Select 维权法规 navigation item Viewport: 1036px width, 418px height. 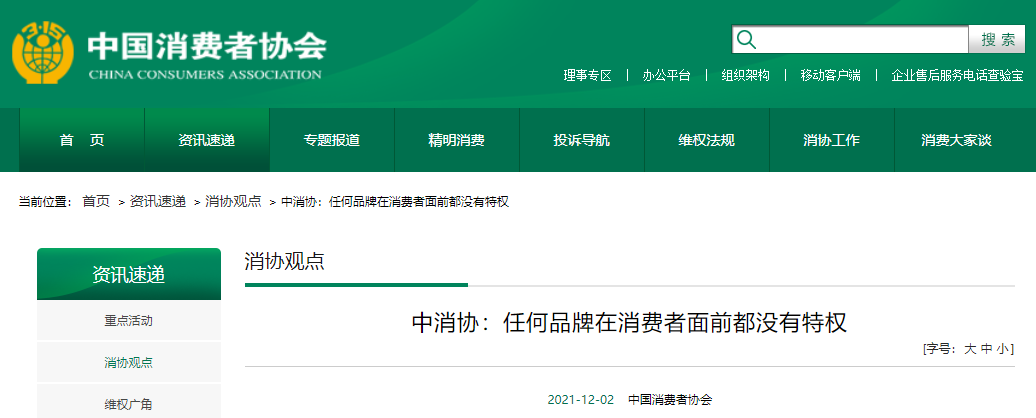(707, 140)
